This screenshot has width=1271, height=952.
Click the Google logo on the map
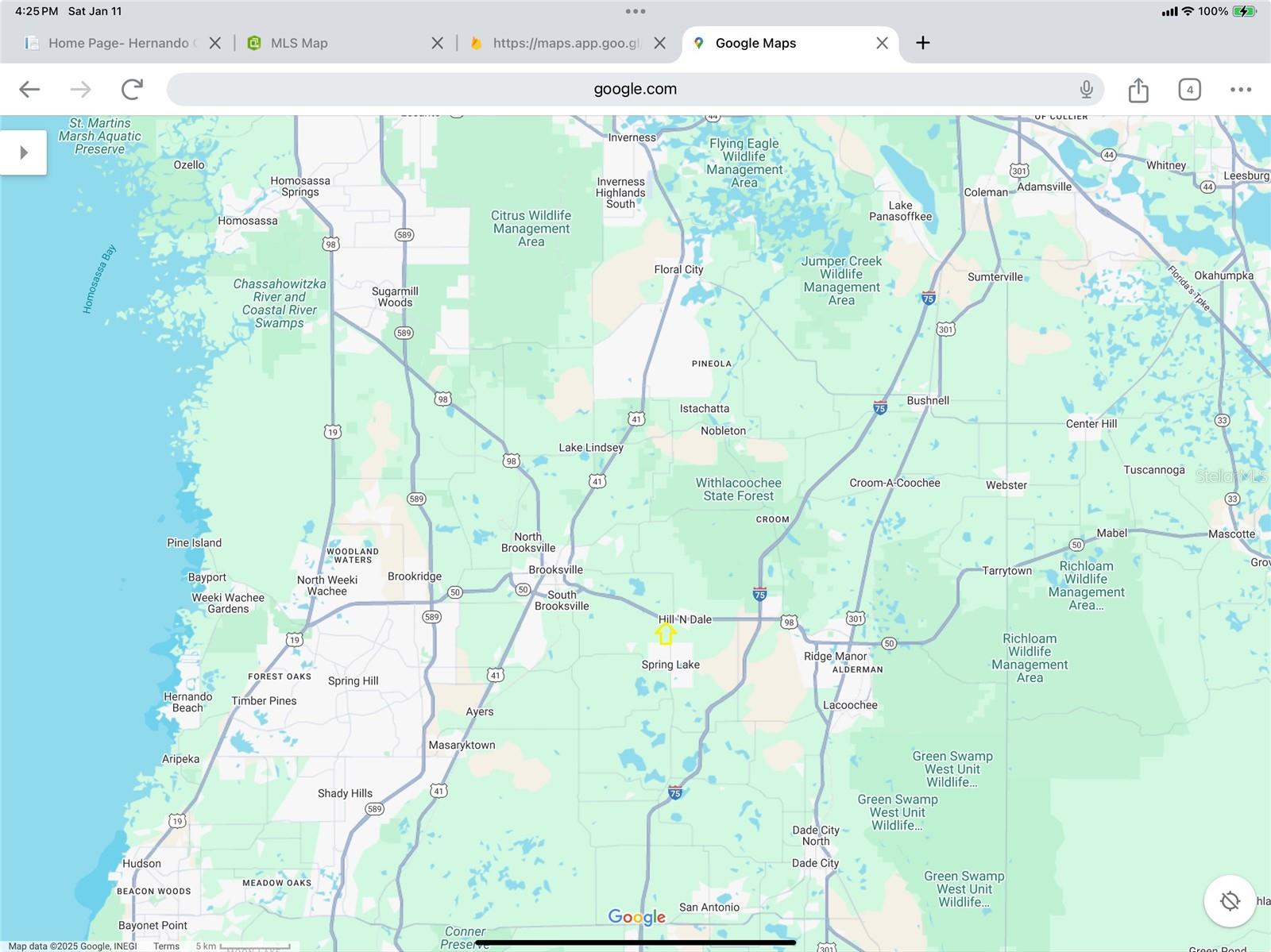(x=636, y=917)
